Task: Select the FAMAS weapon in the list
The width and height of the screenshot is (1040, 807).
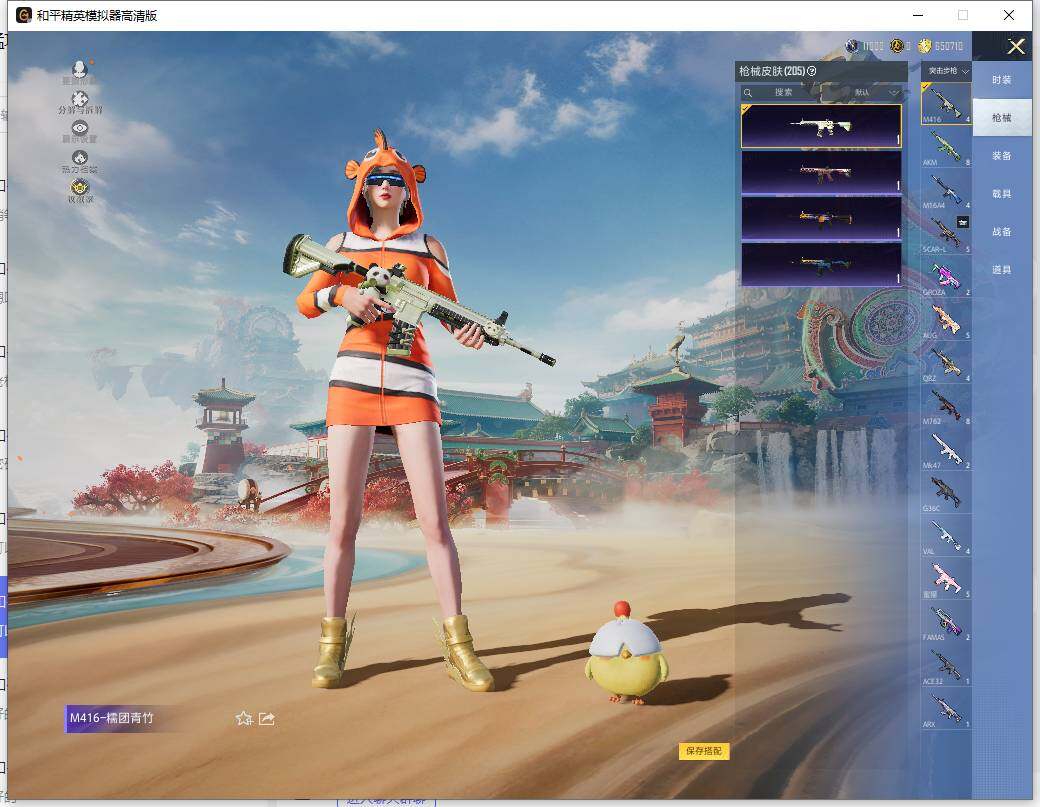Action: coord(946,621)
